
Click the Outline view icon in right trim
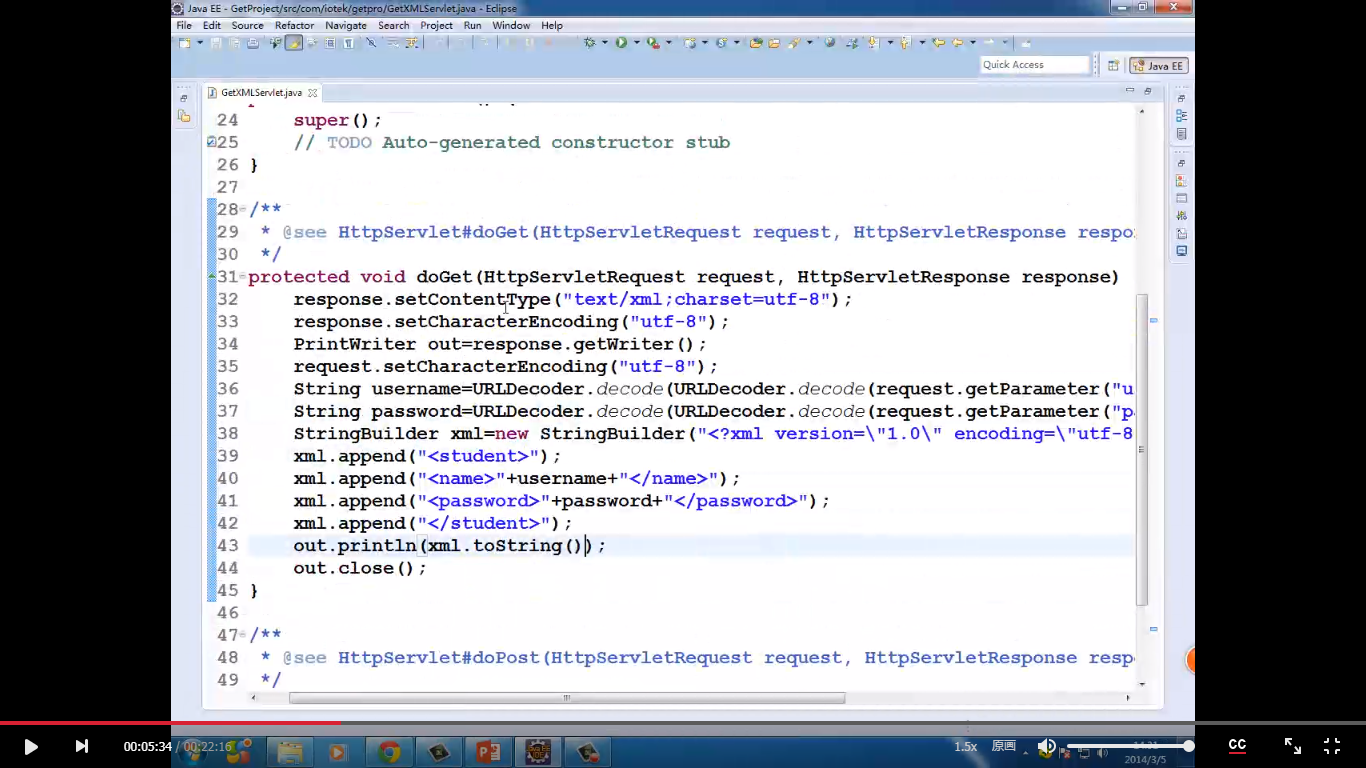[x=1181, y=116]
